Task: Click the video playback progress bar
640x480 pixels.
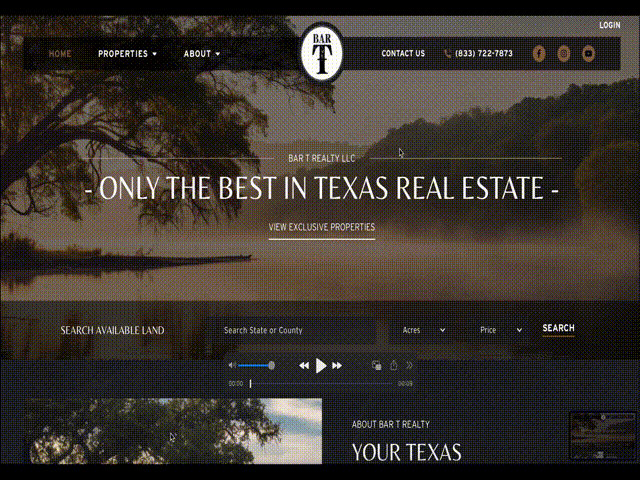Action: (x=321, y=384)
